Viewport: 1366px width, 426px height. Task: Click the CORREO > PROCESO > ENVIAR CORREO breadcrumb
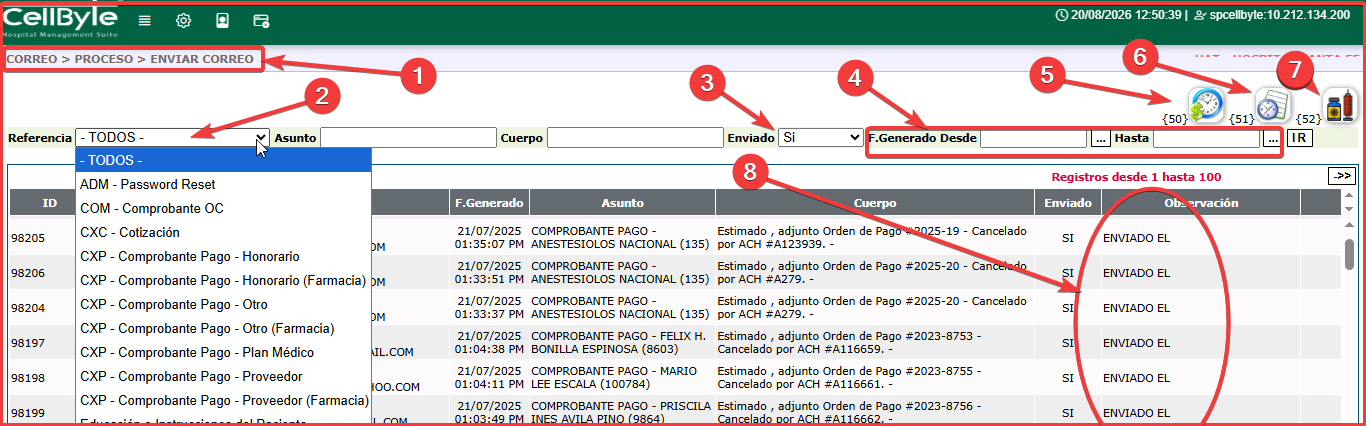click(130, 59)
